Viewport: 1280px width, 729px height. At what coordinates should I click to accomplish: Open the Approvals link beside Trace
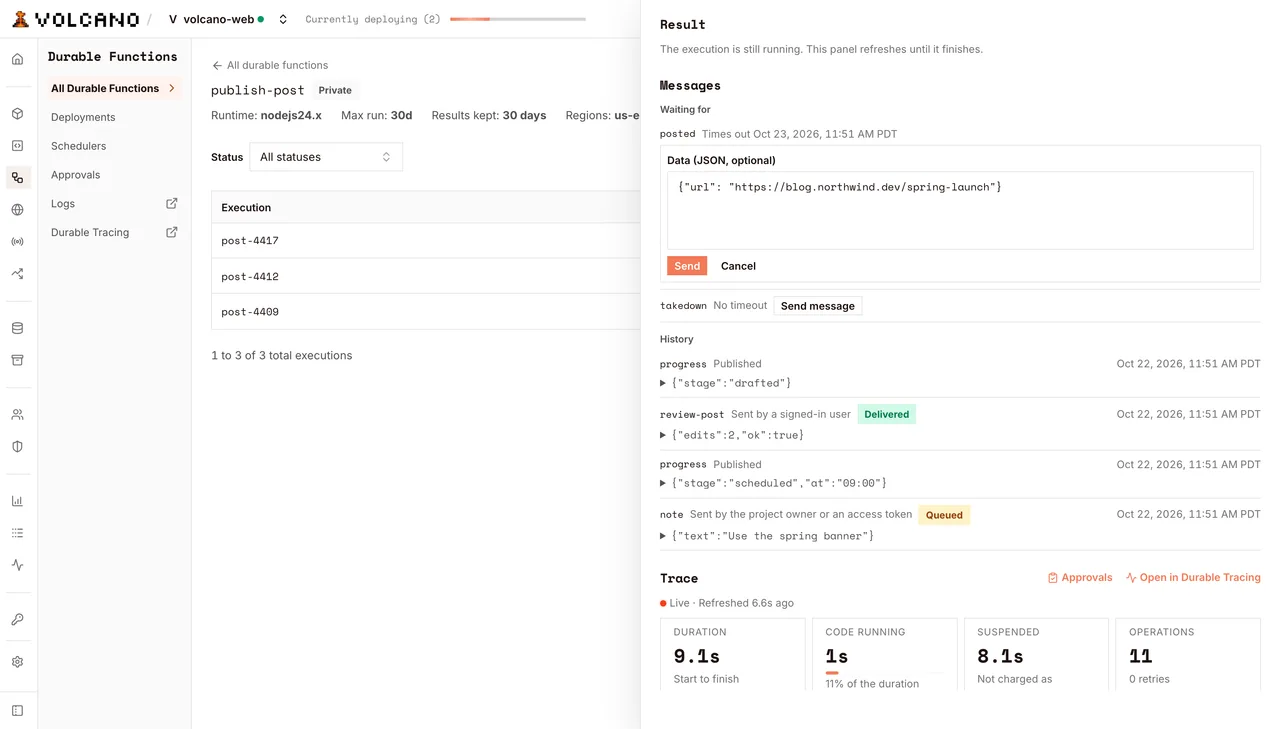point(1080,578)
